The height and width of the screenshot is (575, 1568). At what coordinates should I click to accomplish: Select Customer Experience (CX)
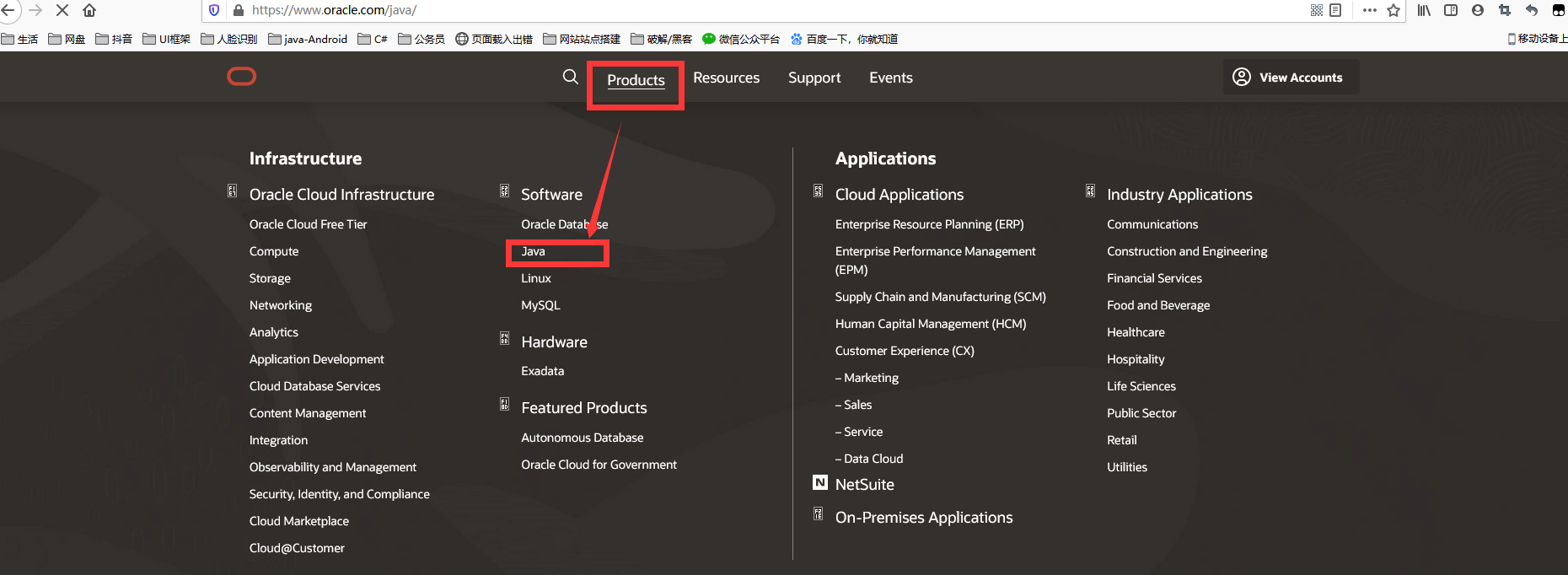click(x=905, y=351)
